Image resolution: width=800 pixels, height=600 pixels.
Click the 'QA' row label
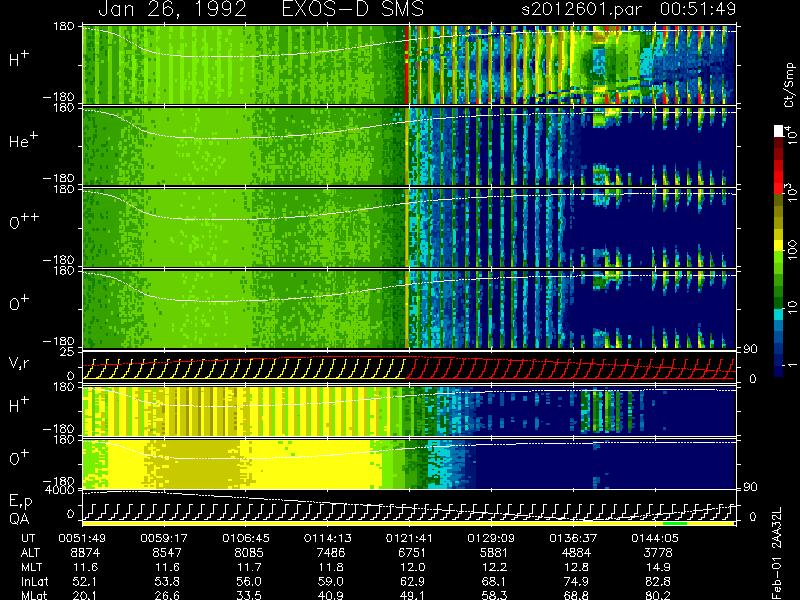19,518
